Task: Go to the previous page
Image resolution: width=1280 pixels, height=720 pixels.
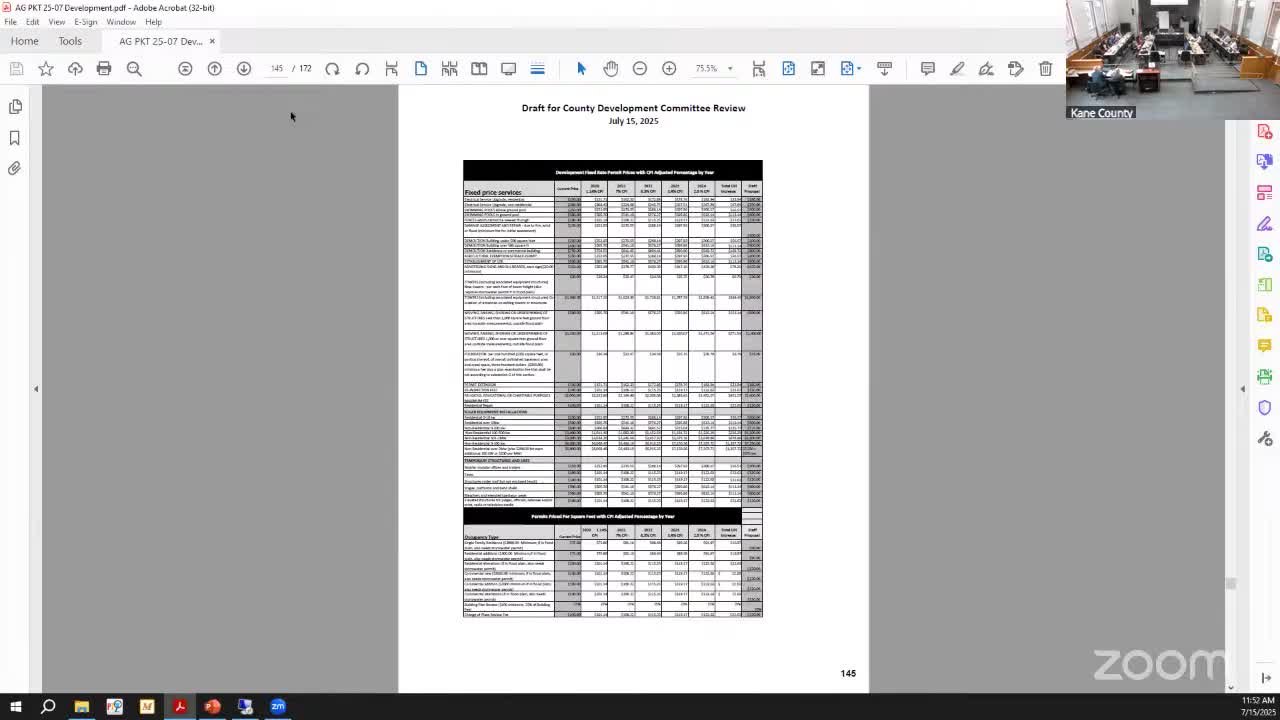Action: coord(214,68)
